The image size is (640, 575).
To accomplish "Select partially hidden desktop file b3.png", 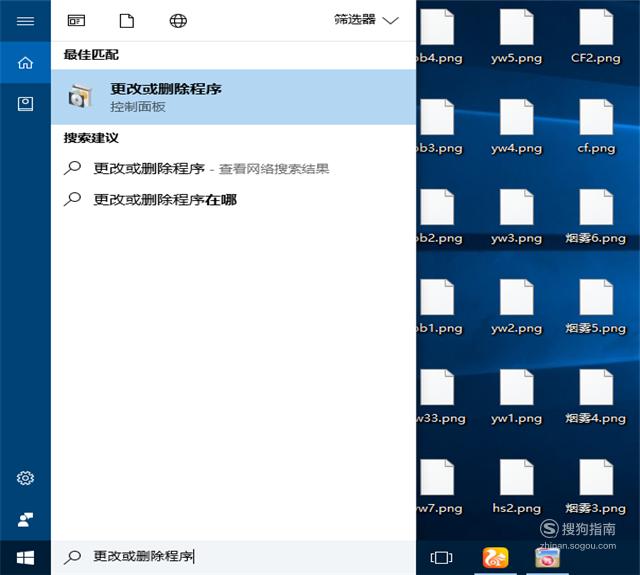I will click(440, 127).
